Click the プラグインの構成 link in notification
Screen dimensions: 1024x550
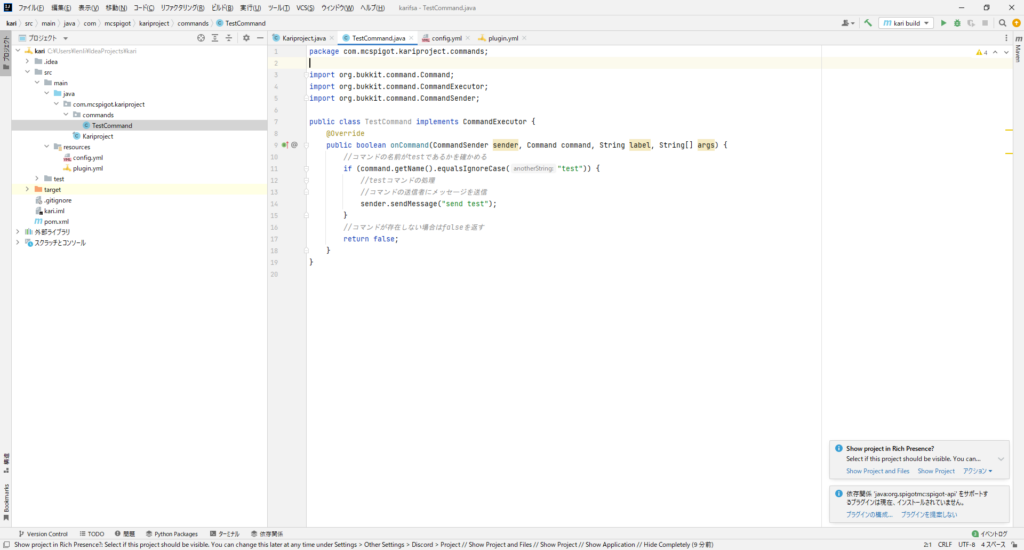pyautogui.click(x=868, y=514)
